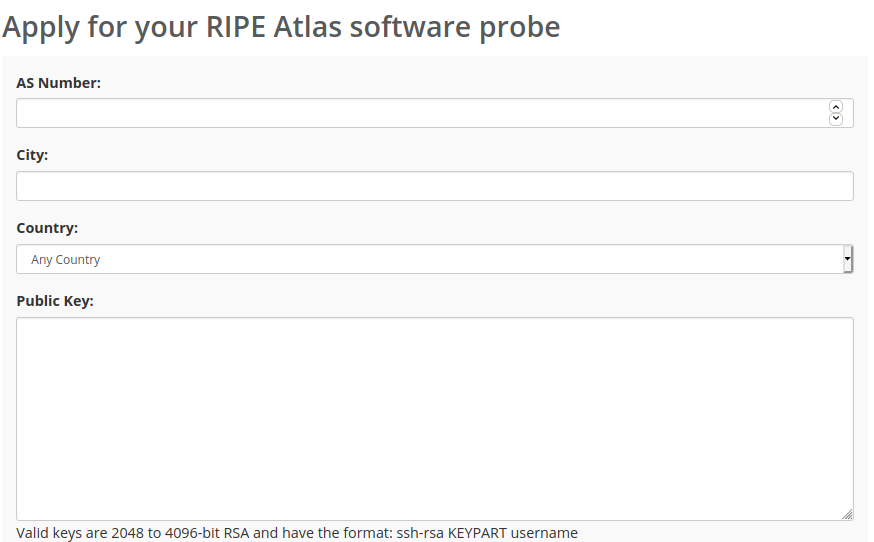Image resolution: width=874 pixels, height=542 pixels.
Task: Click the 'Valid keys are 2048 to 4096-bit' hint
Action: [x=118, y=533]
